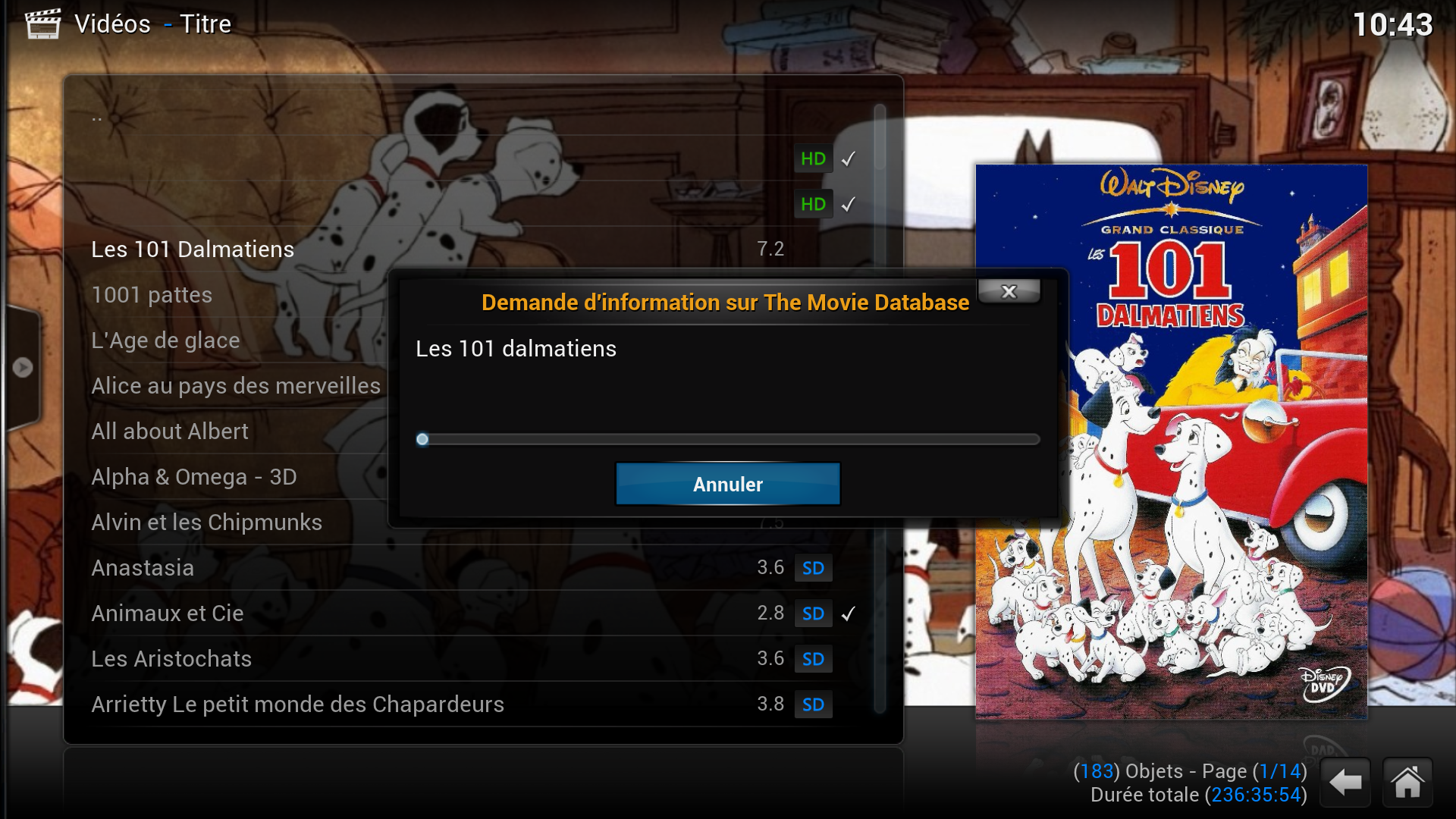Image resolution: width=1456 pixels, height=819 pixels.
Task: Go to the home screen icon
Action: click(1407, 782)
